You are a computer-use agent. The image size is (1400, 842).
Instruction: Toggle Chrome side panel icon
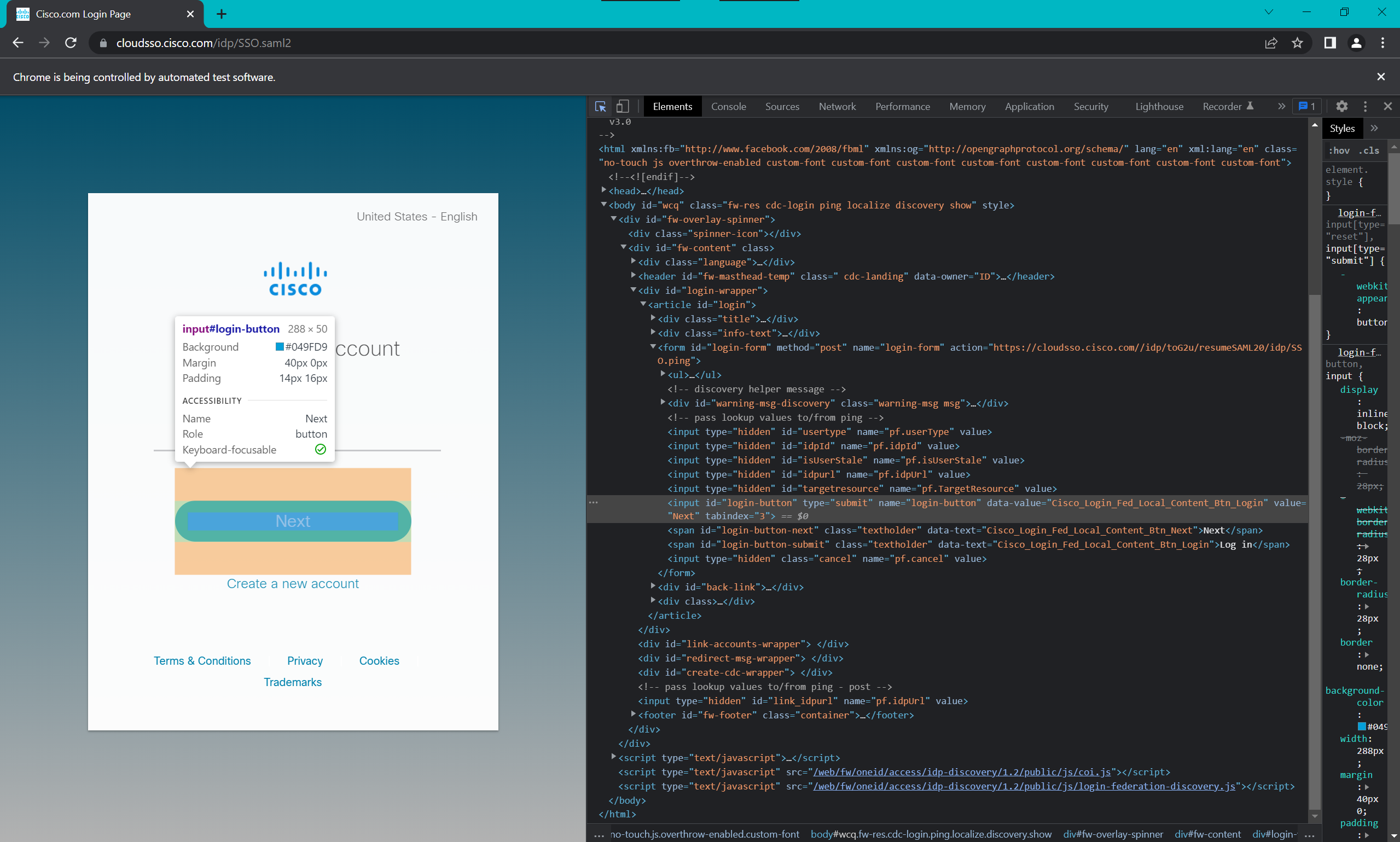tap(1329, 43)
